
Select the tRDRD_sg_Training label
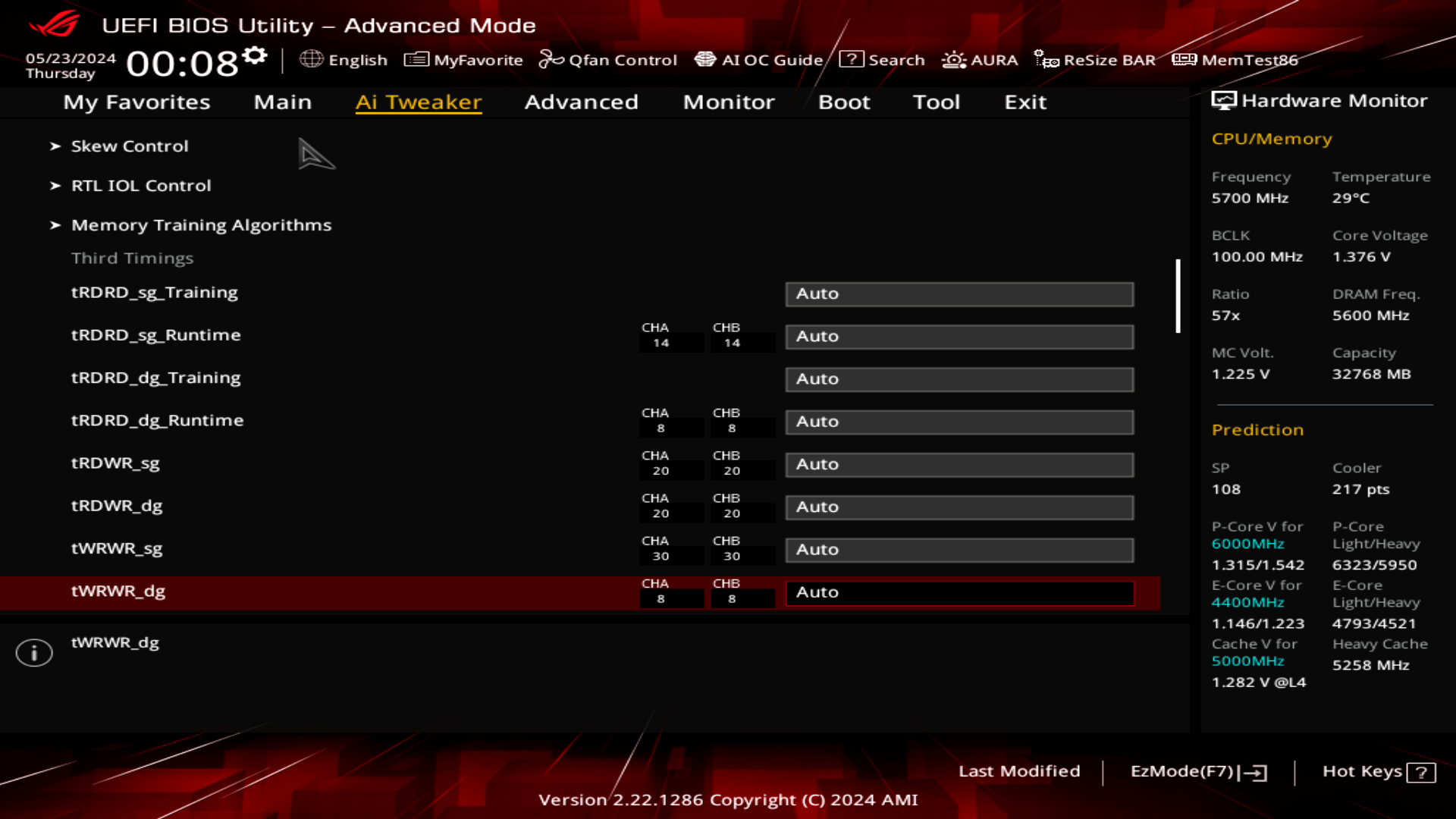coord(154,293)
